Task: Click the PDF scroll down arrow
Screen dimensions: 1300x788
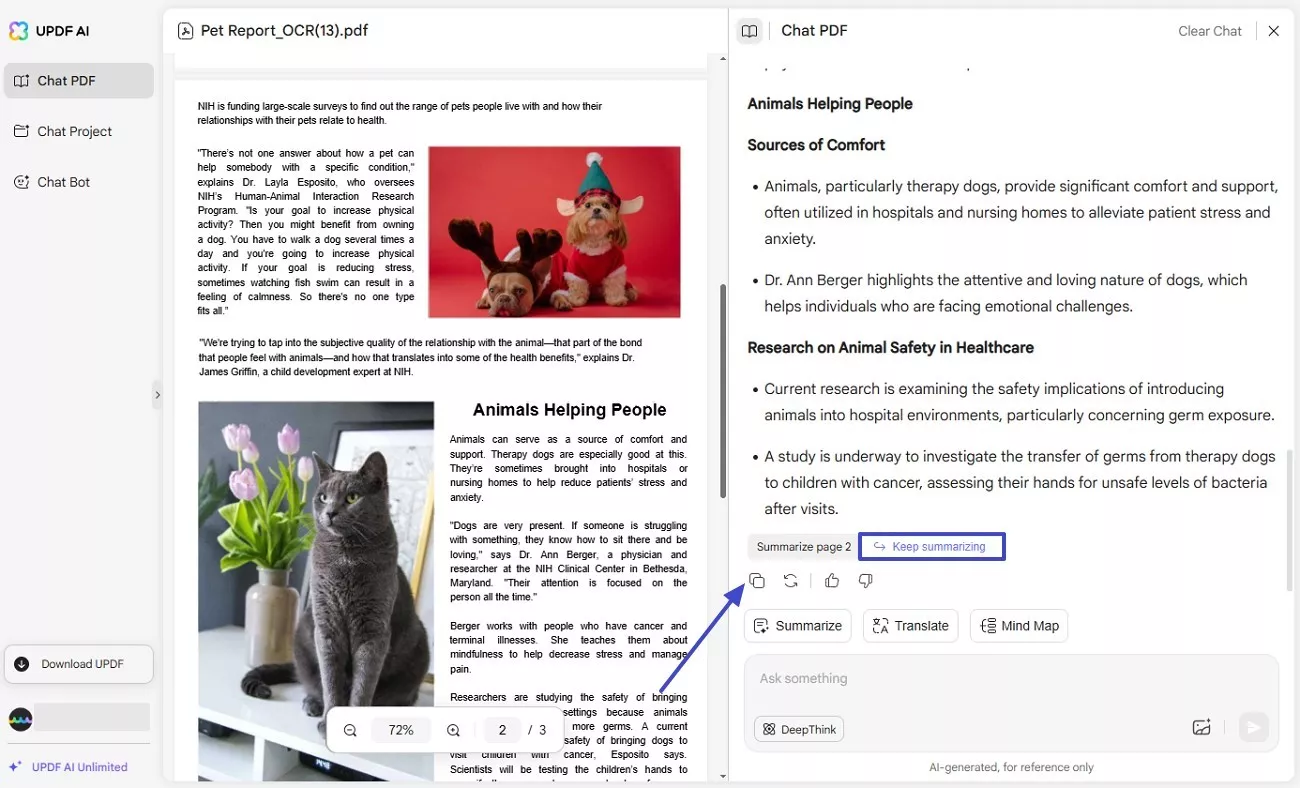Action: point(723,776)
